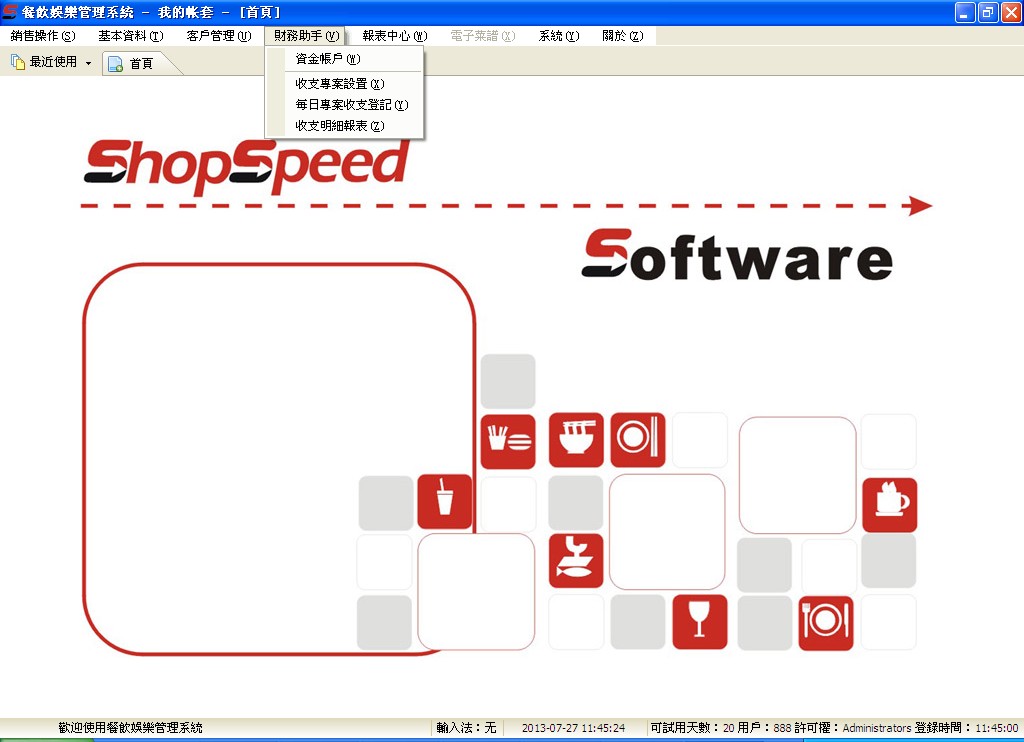This screenshot has width=1024, height=742.
Task: Minimize the 餐飲娛樂管理系統 window
Action: (965, 12)
